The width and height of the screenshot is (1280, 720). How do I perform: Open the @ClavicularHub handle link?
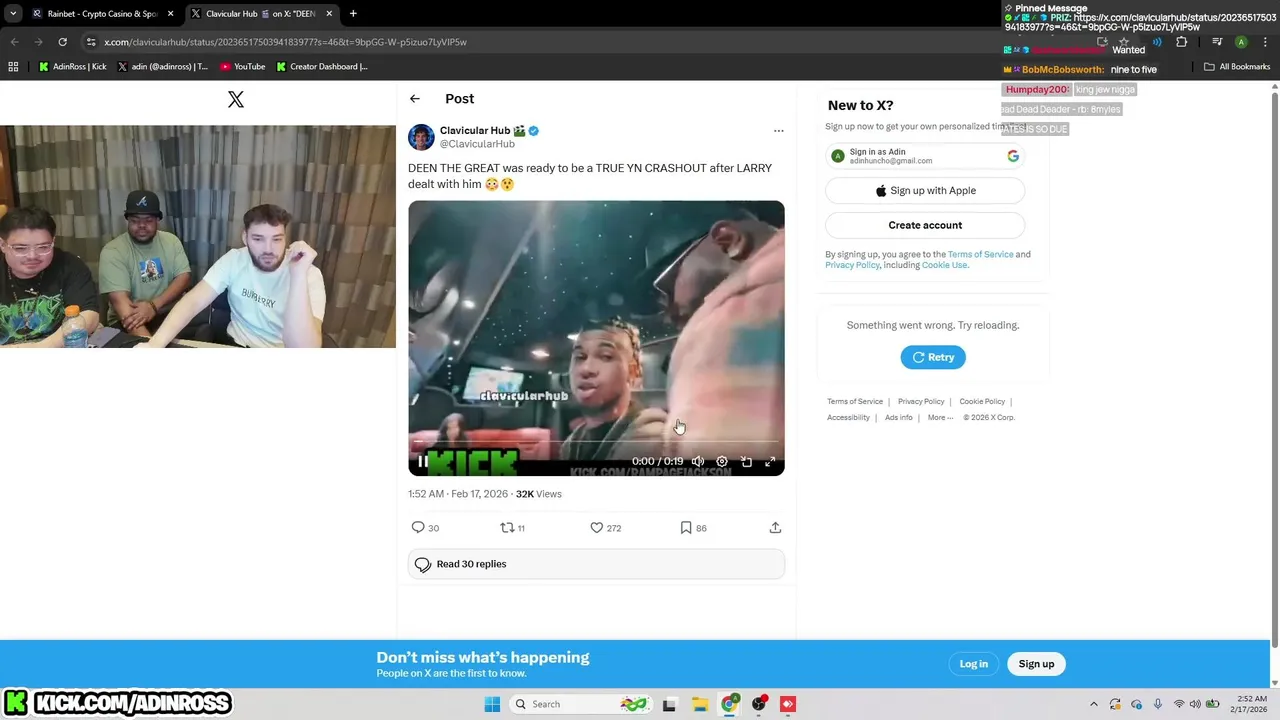477,144
